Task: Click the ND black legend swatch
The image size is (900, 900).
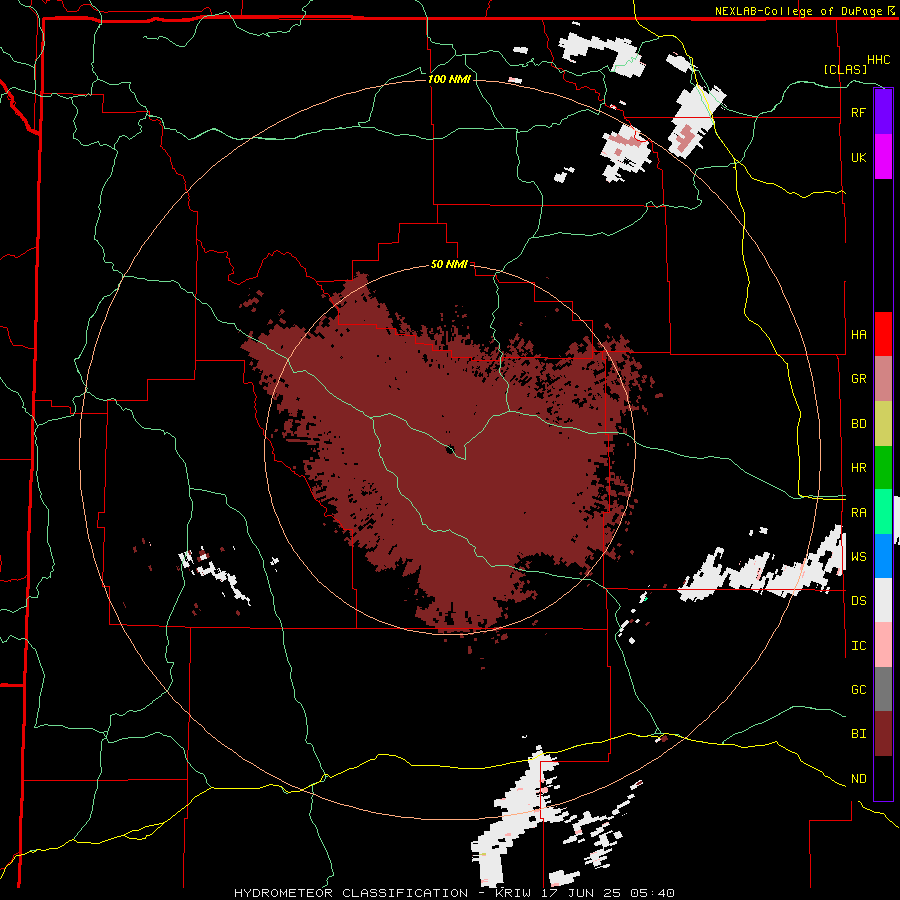Action: pos(883,778)
